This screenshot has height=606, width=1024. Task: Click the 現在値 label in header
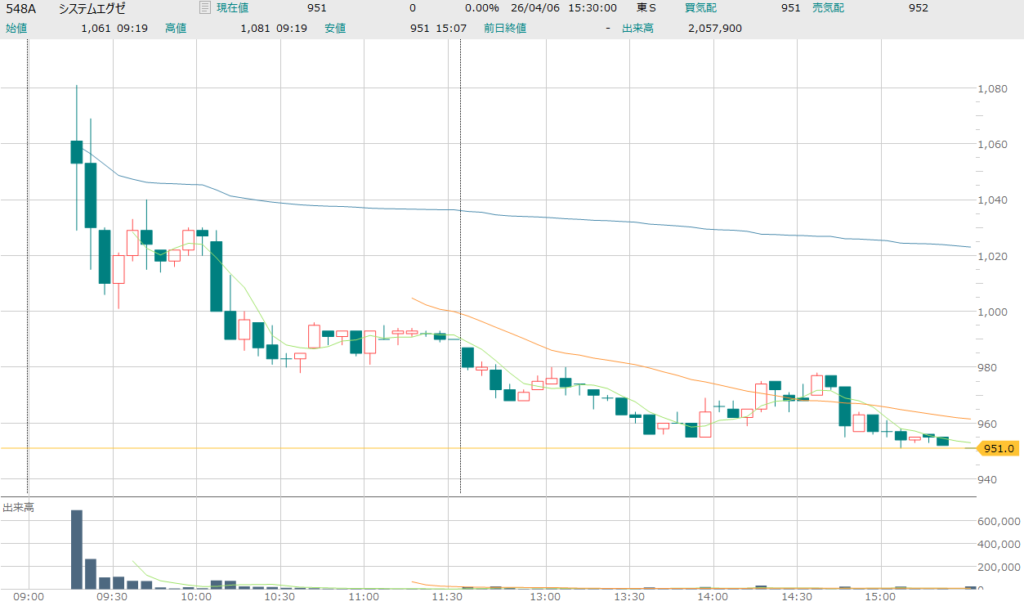pos(233,8)
